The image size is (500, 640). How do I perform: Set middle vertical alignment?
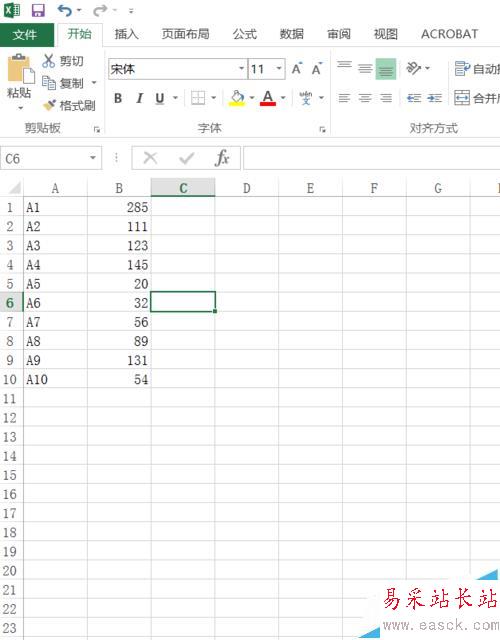coord(365,69)
